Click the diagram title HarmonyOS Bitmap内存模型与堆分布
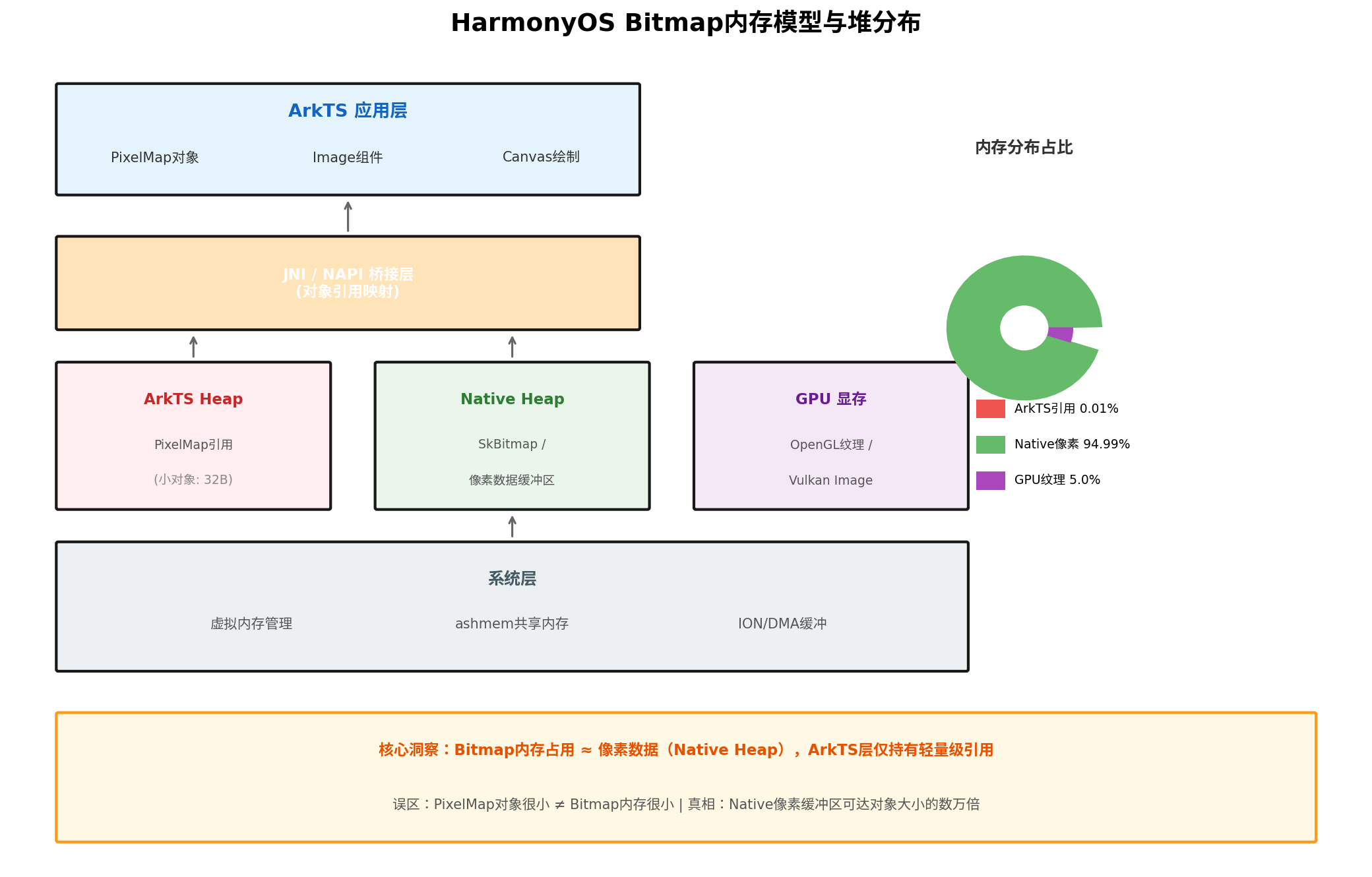This screenshot has height=877, width=1372. (x=685, y=23)
